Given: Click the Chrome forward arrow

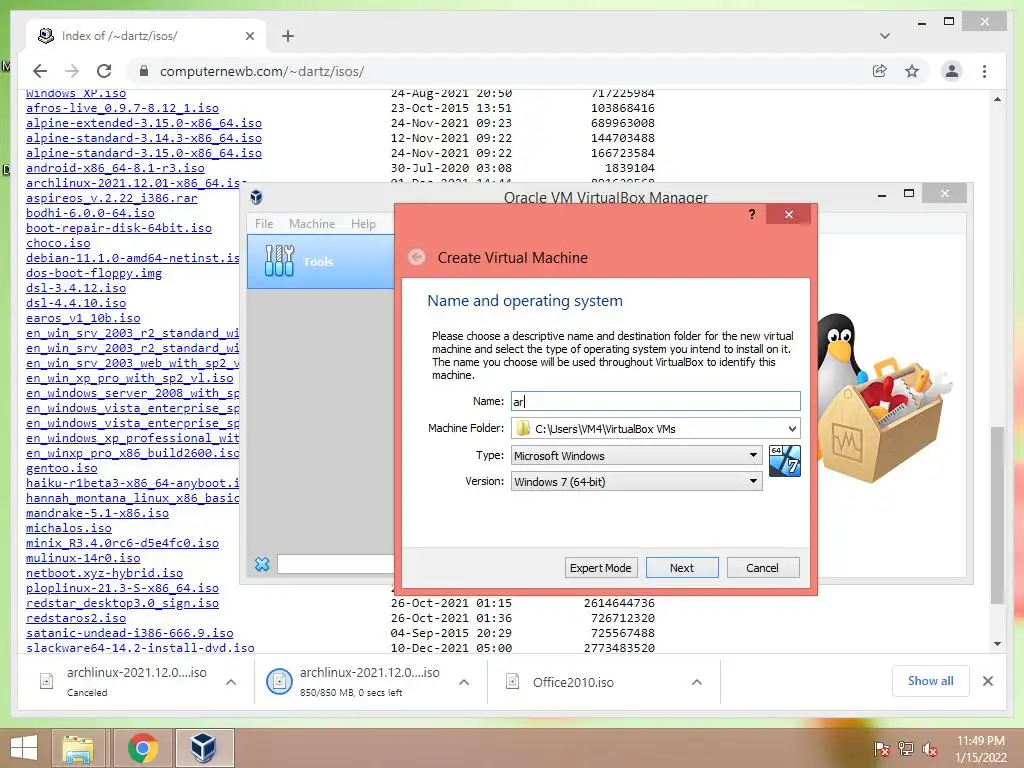Looking at the screenshot, I should (x=72, y=71).
